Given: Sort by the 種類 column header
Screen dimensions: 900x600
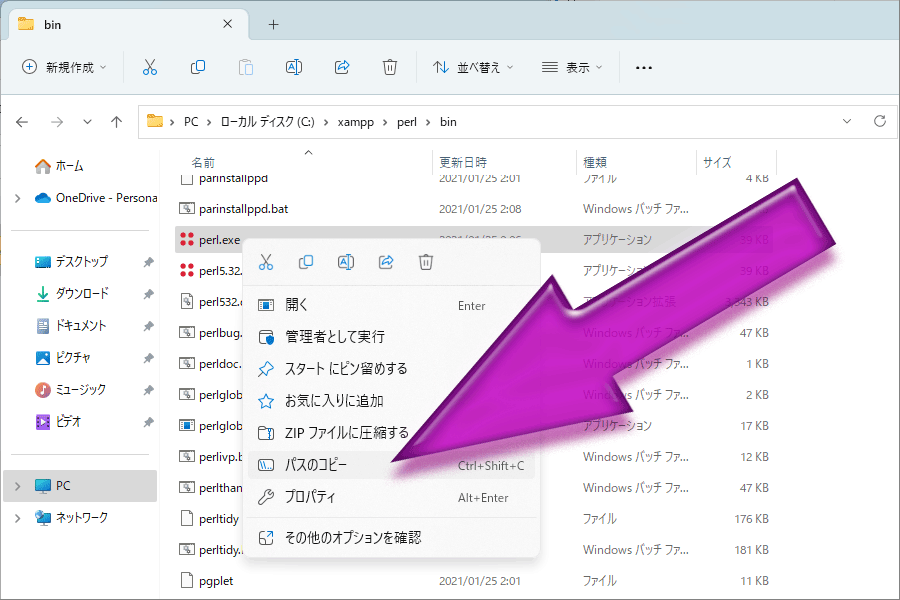Looking at the screenshot, I should click(x=595, y=162).
